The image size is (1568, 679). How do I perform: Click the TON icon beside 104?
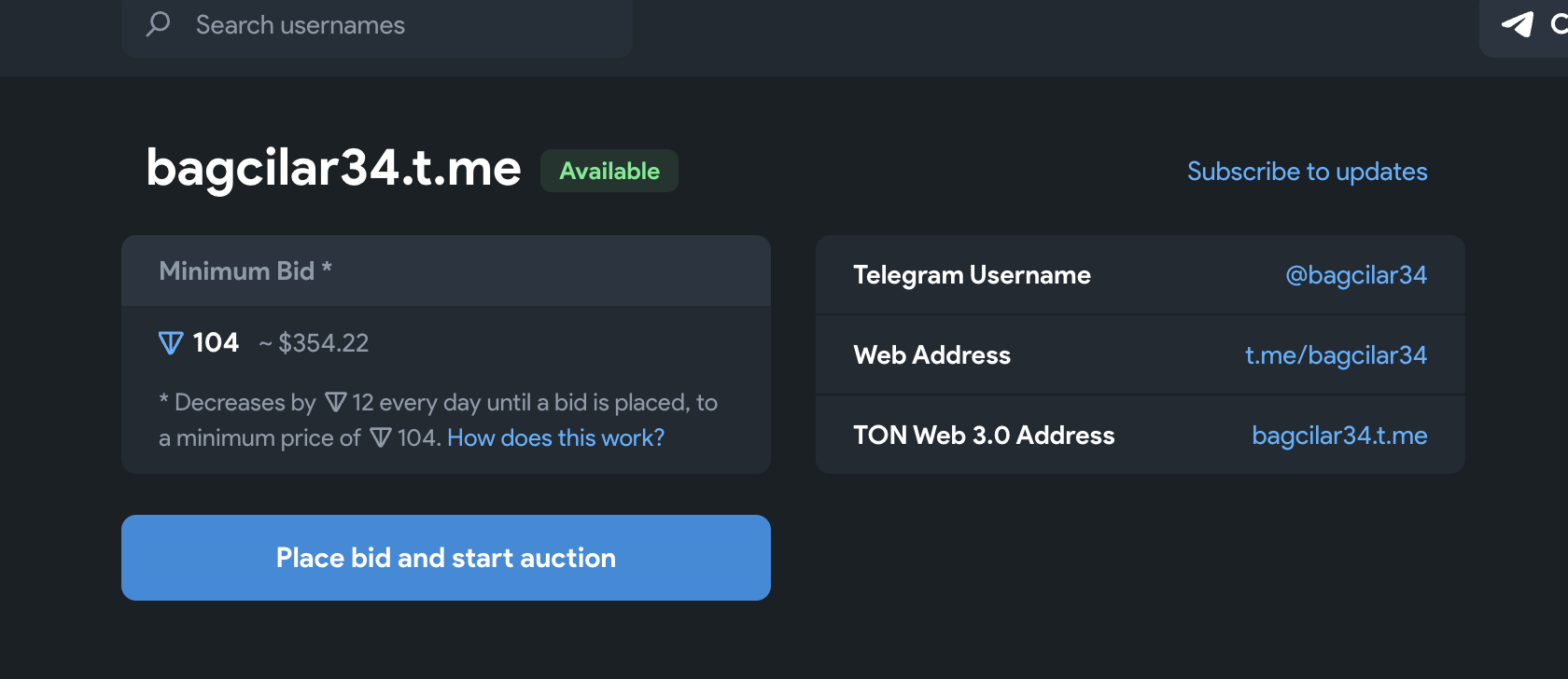click(x=171, y=343)
